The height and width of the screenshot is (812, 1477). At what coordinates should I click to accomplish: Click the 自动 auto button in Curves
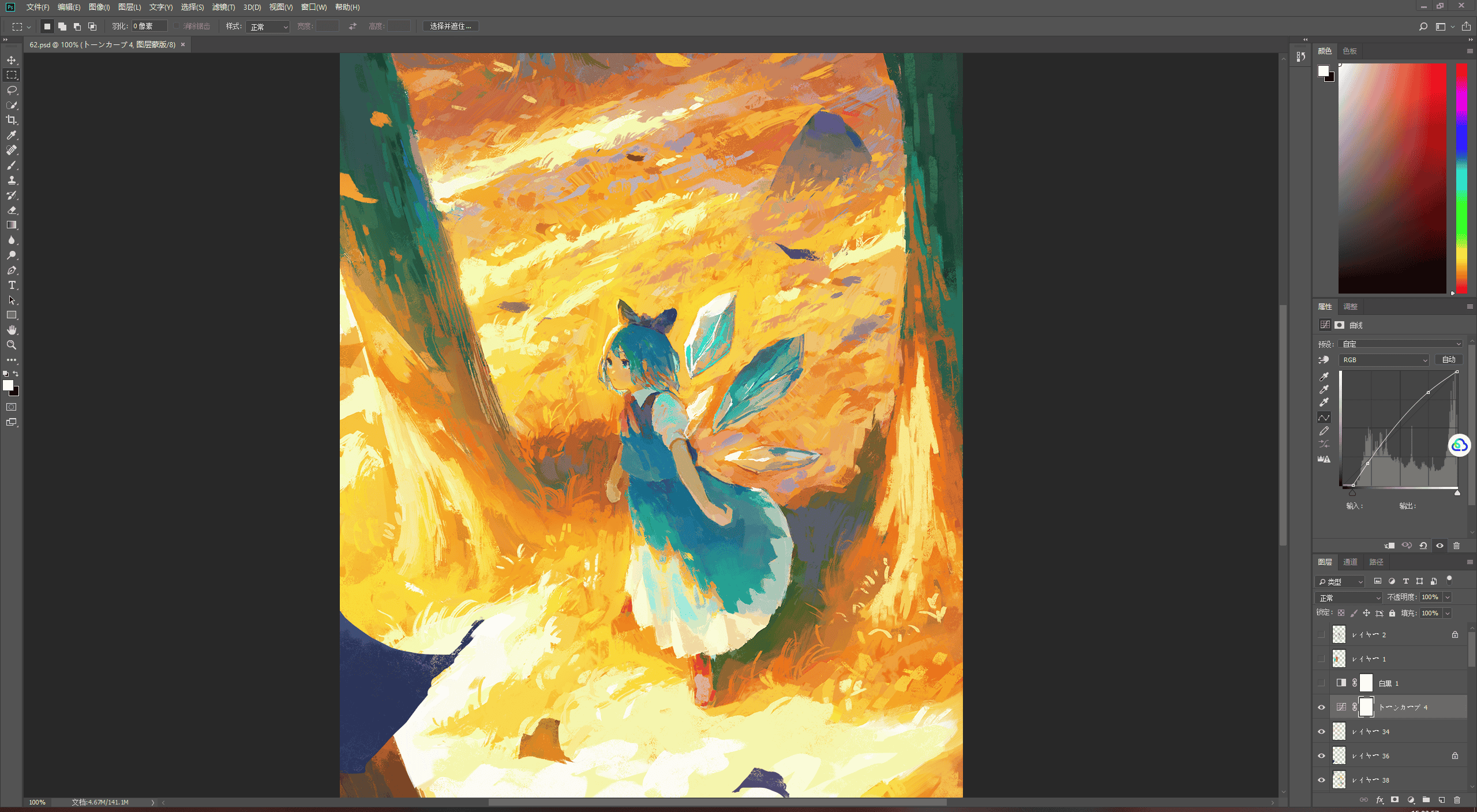click(1449, 359)
